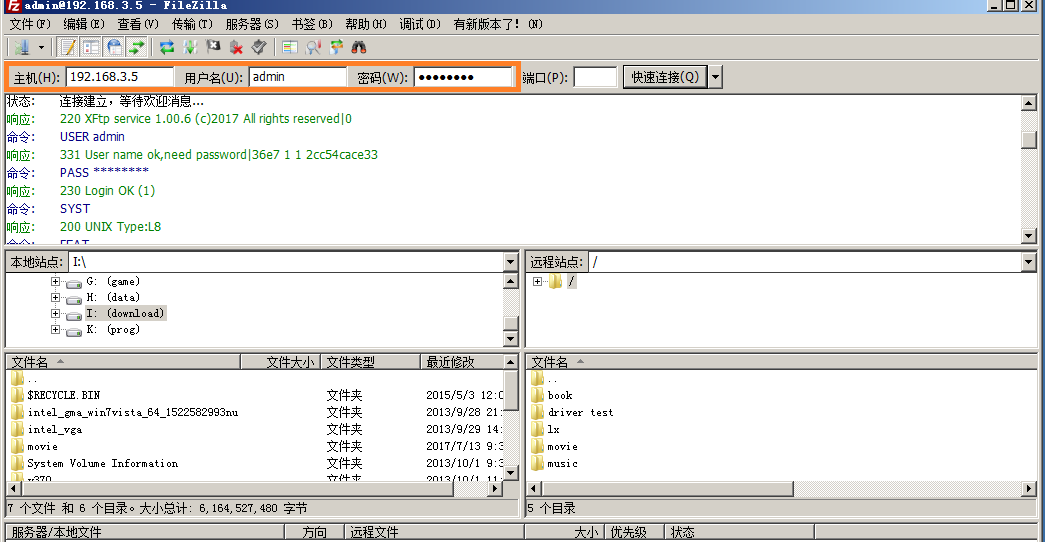Image resolution: width=1045 pixels, height=542 pixels.
Task: Open the 查看(V) menu
Action: 137,24
